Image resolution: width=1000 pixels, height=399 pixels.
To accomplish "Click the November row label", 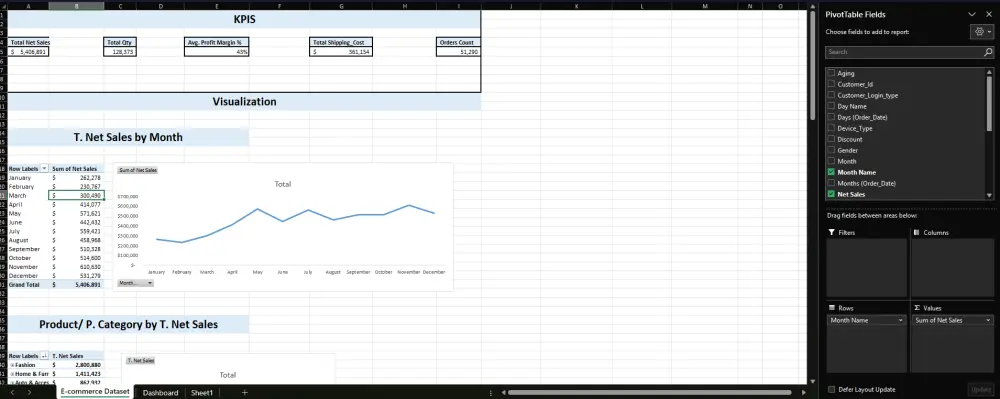I will click(23, 267).
